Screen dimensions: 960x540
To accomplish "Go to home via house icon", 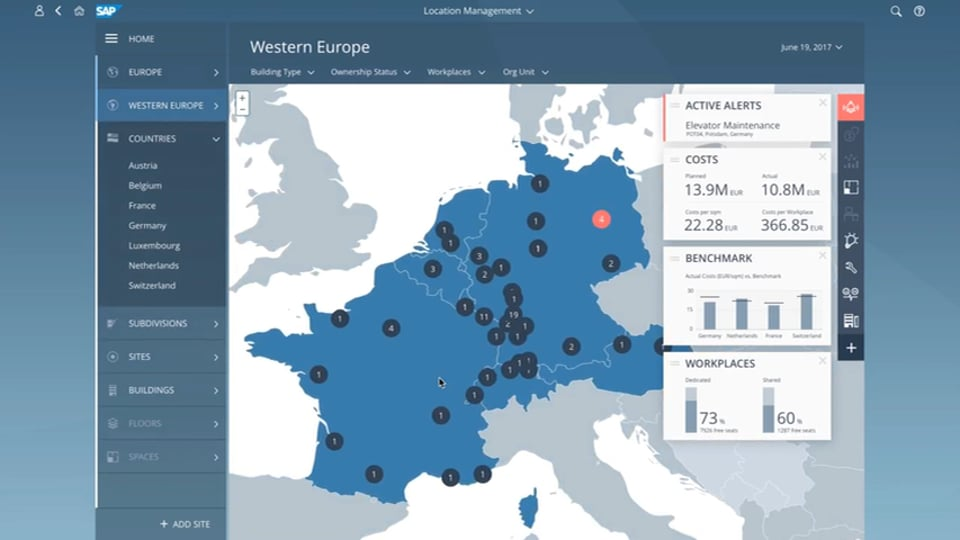I will tap(79, 11).
